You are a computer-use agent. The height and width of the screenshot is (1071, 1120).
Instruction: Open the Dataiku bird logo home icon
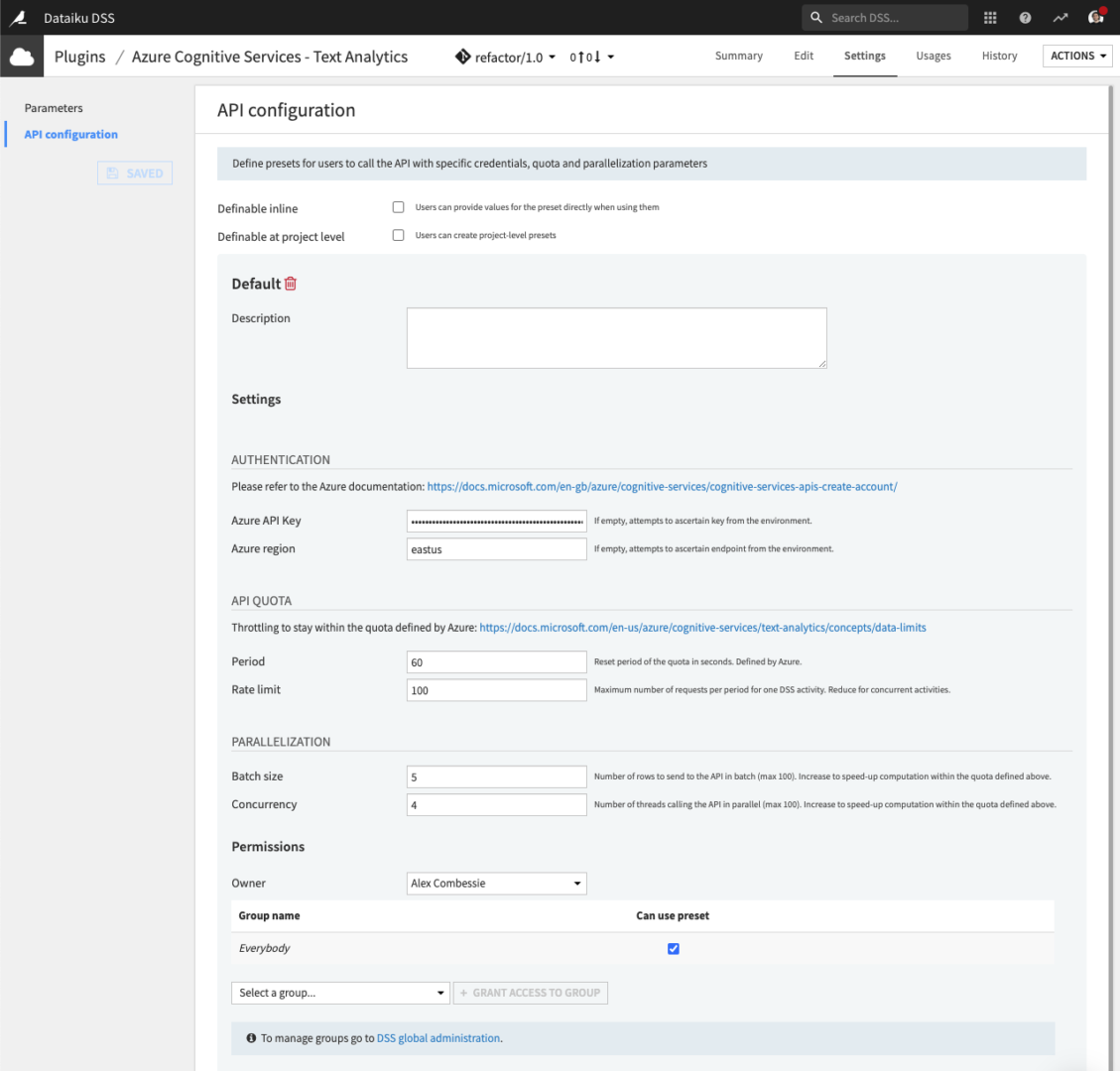(18, 17)
